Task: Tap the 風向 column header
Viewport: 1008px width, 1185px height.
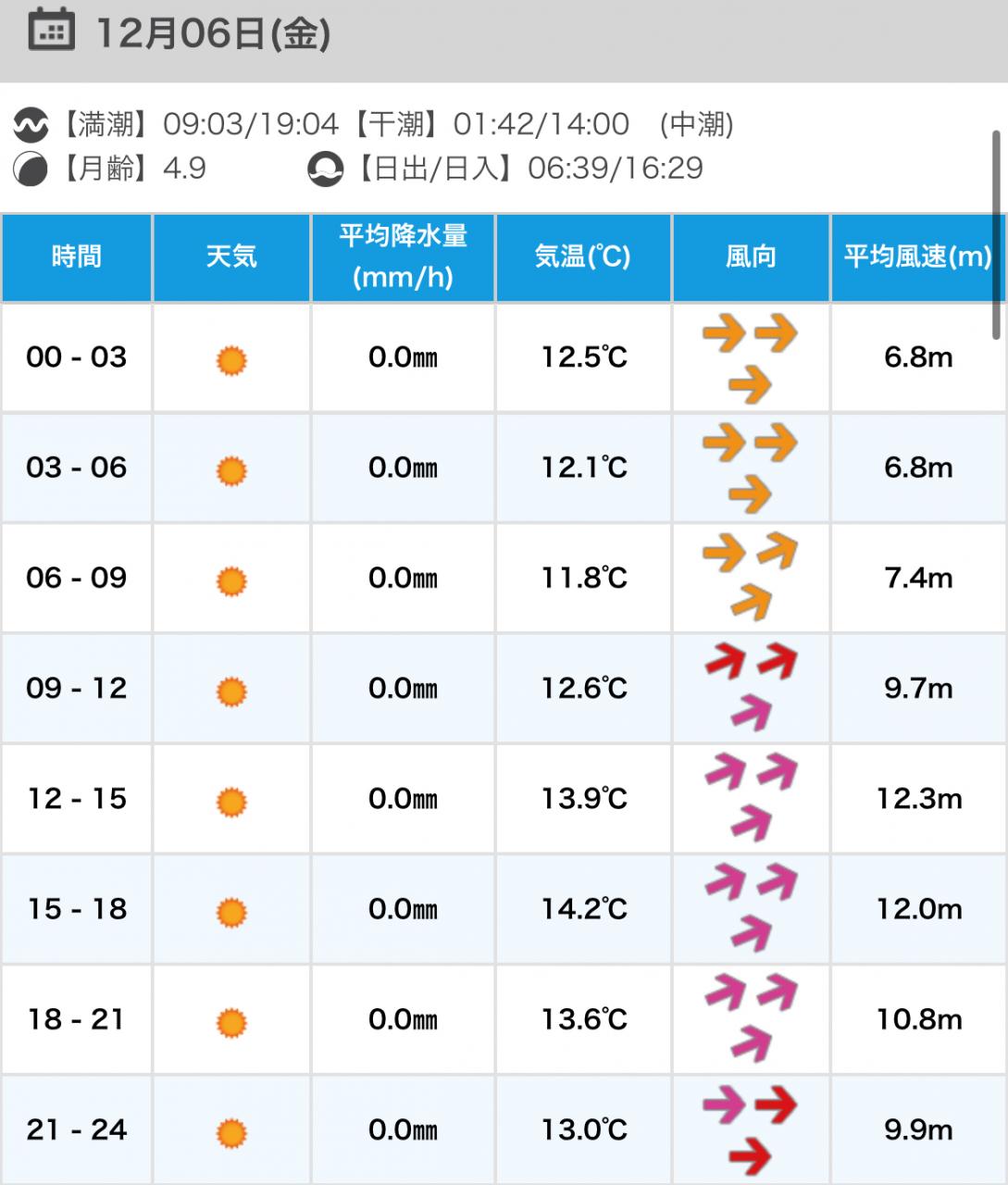Action: click(x=751, y=256)
